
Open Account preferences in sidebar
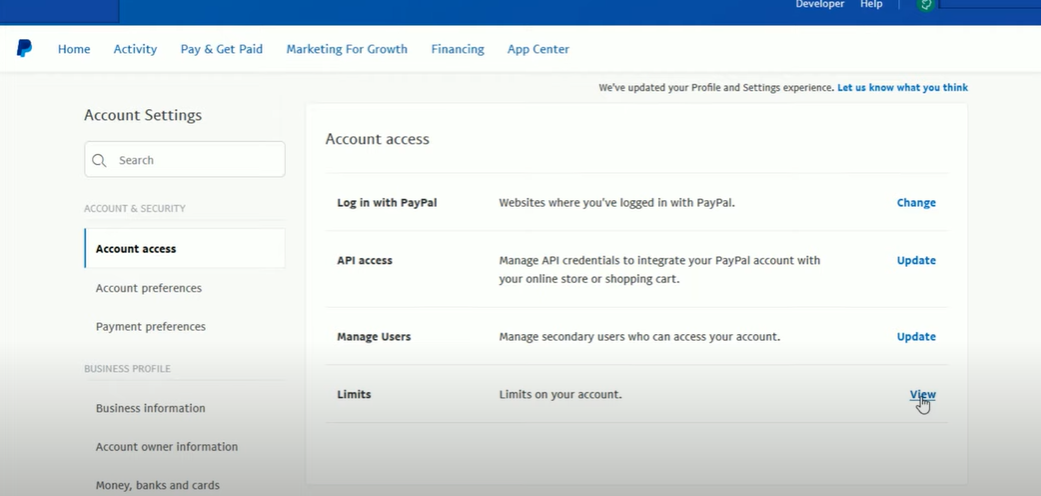point(149,288)
